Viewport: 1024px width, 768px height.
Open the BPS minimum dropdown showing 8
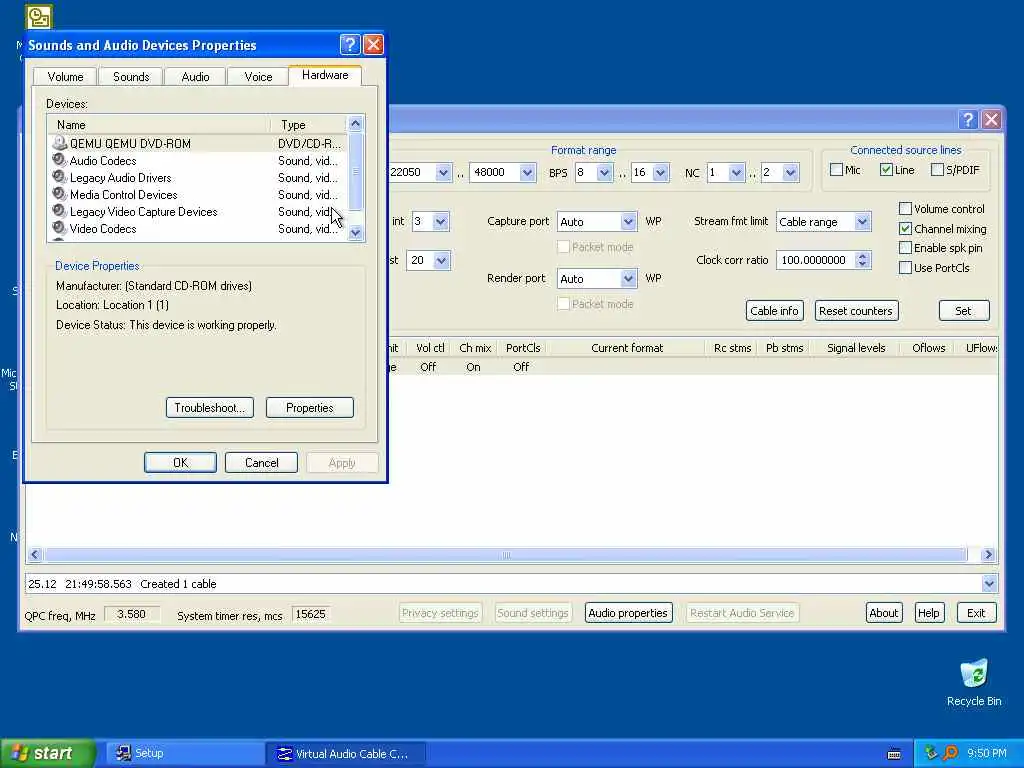pos(604,172)
